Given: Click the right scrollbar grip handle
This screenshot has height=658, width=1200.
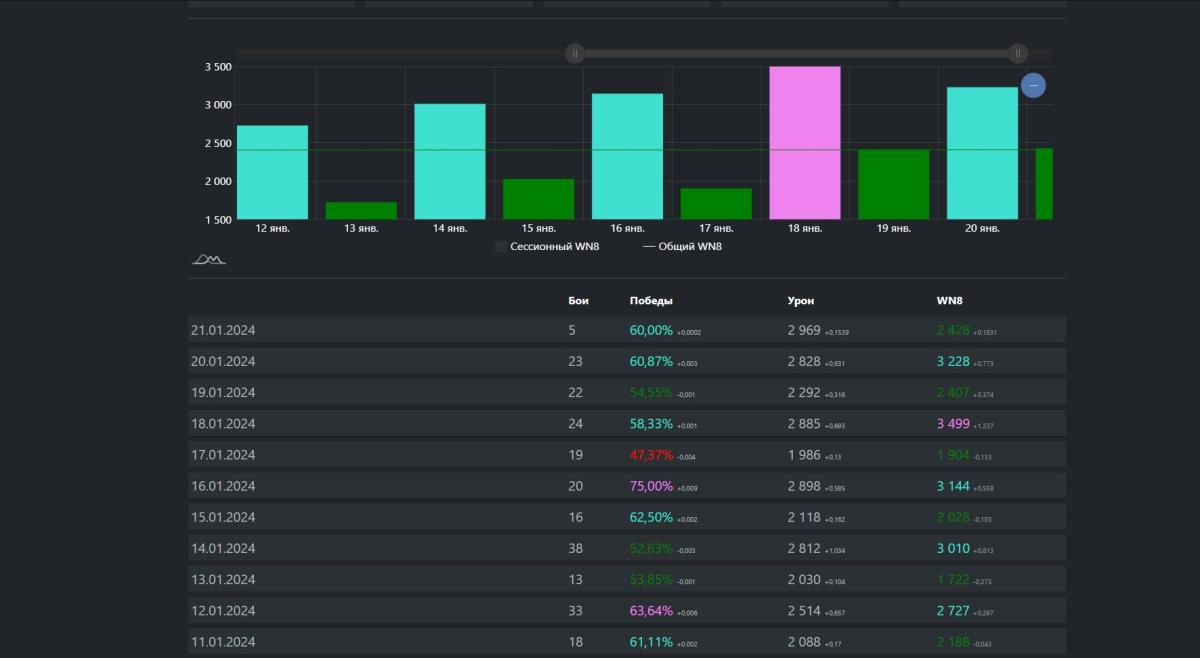Looking at the screenshot, I should (1017, 53).
